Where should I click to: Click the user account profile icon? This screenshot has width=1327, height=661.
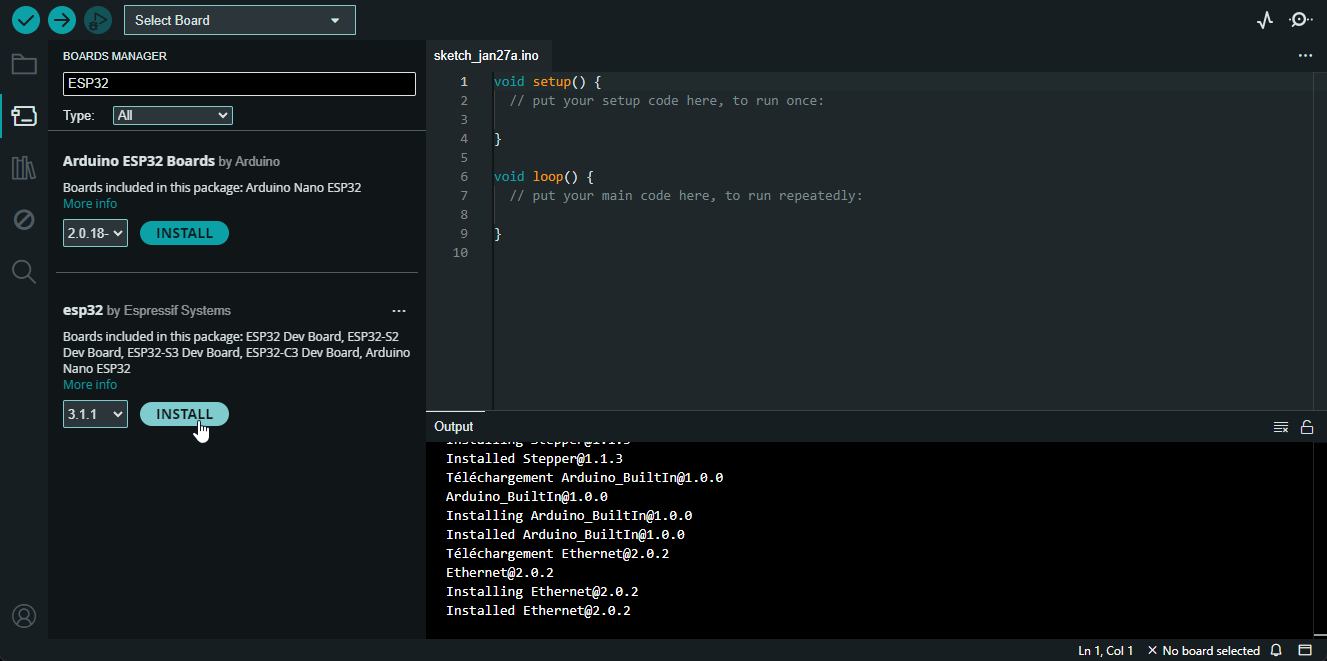click(24, 615)
